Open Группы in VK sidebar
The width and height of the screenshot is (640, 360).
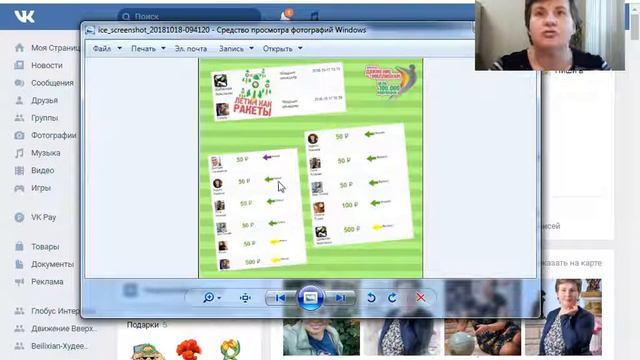[44, 118]
